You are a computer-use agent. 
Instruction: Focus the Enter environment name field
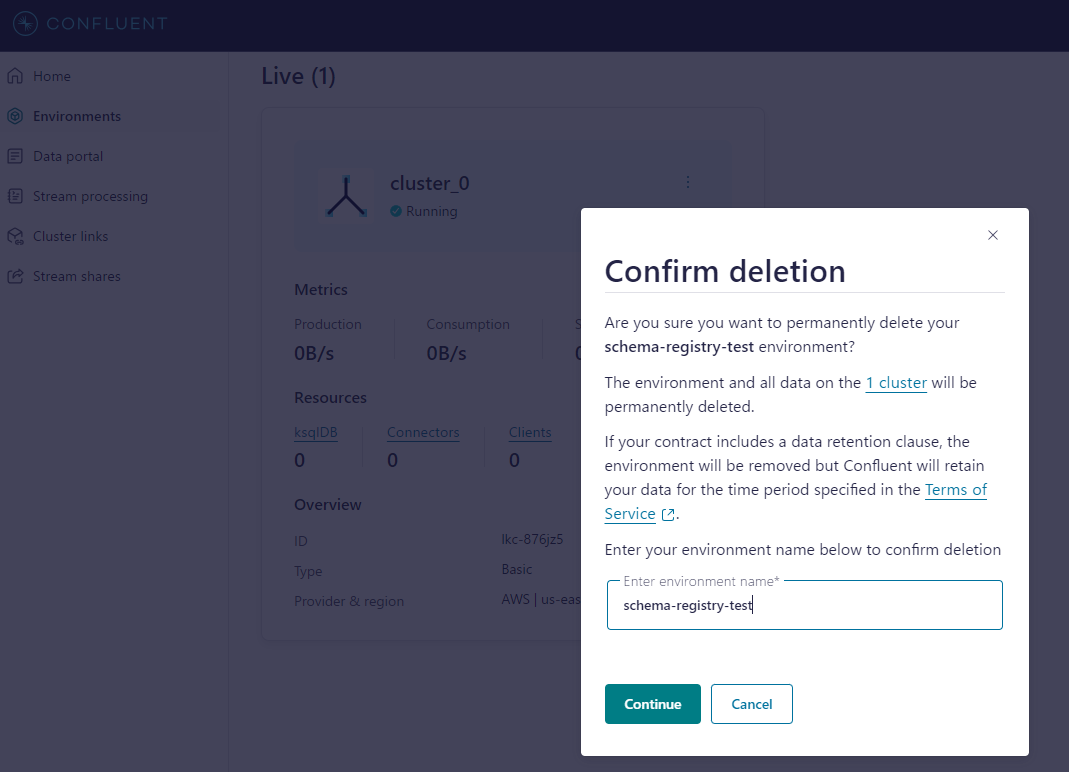coord(804,605)
